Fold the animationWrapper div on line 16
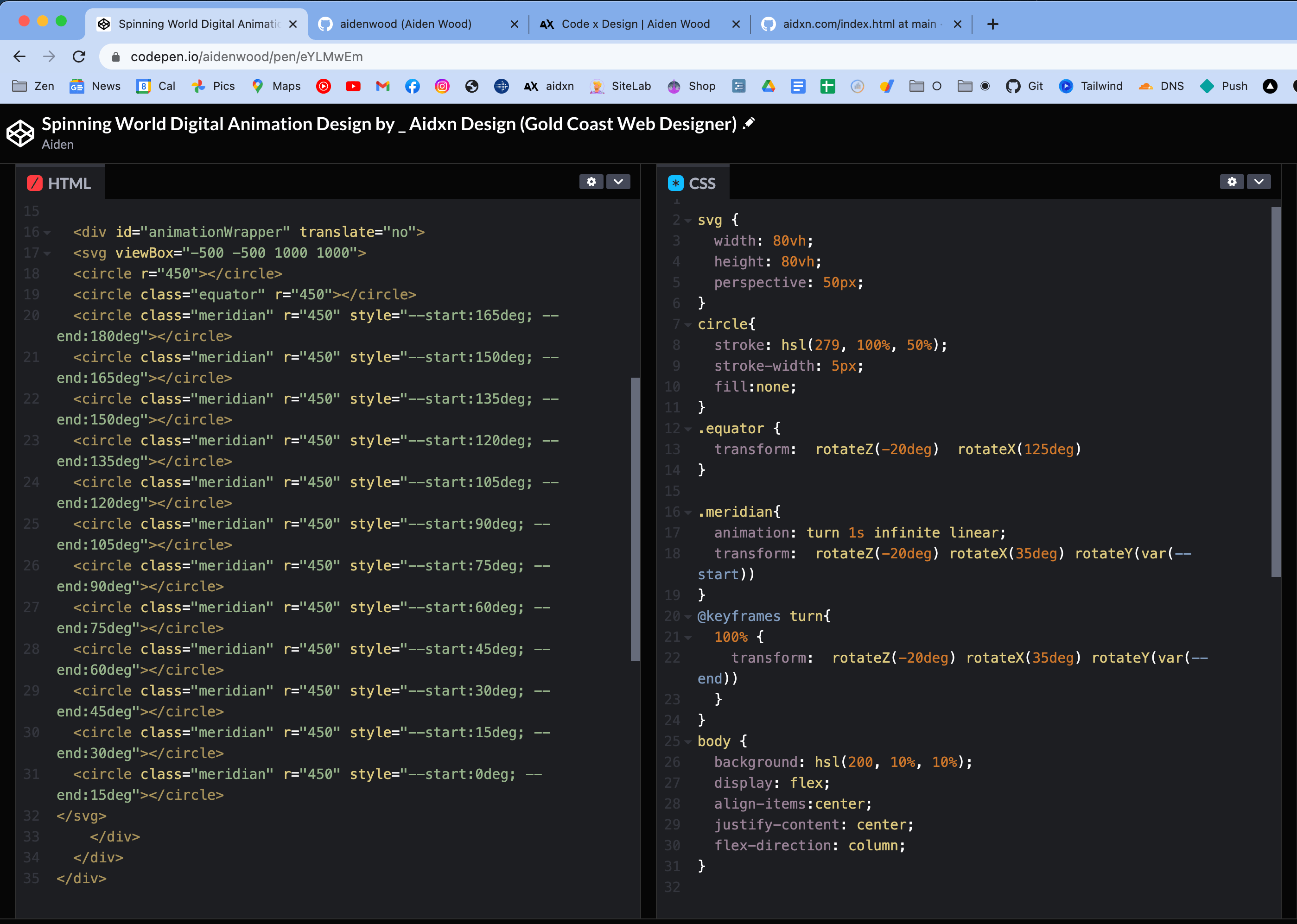The image size is (1297, 924). 47,232
